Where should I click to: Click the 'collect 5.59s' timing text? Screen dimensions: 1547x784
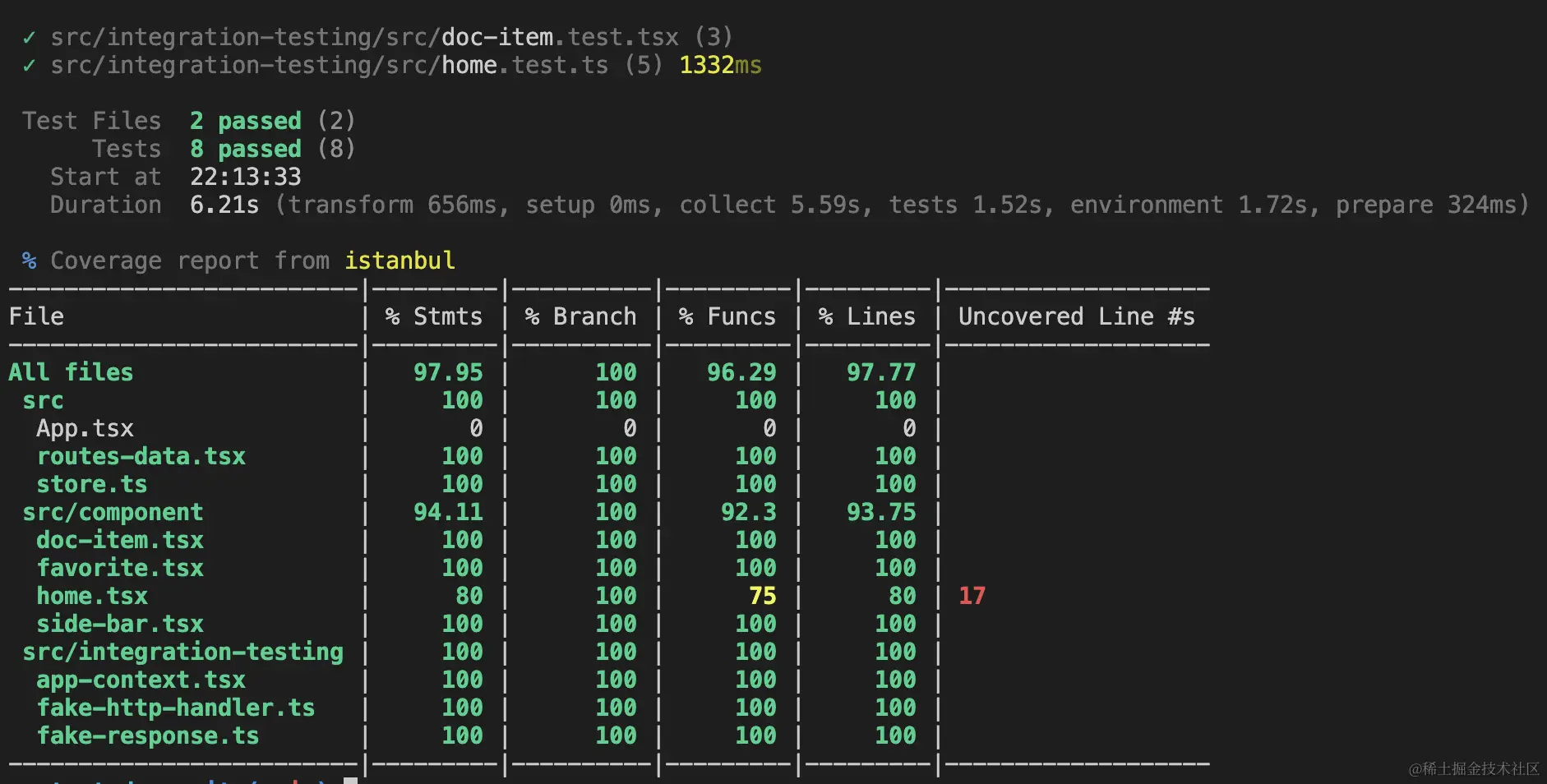pyautogui.click(x=769, y=205)
